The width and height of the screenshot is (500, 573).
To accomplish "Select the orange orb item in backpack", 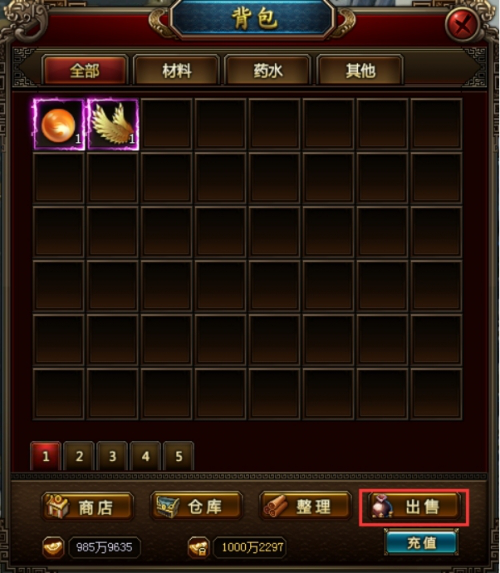I will pyautogui.click(x=58, y=124).
